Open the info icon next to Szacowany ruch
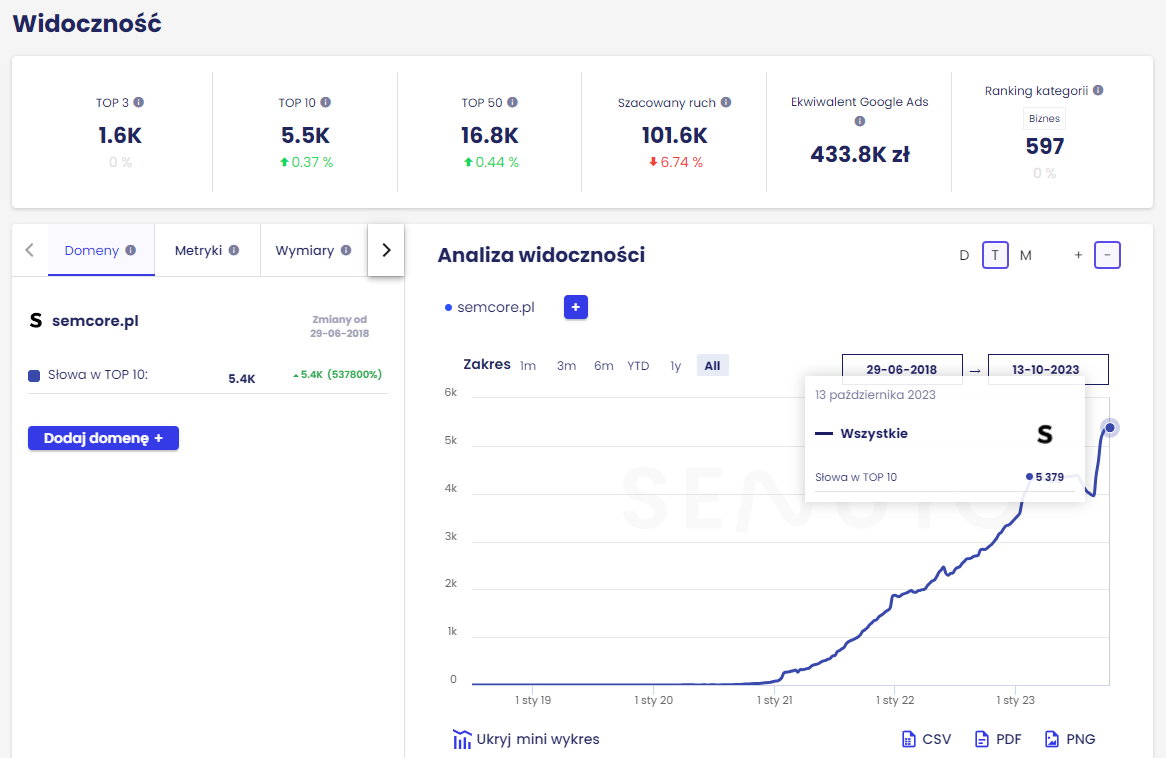The image size is (1166, 758). point(726,103)
